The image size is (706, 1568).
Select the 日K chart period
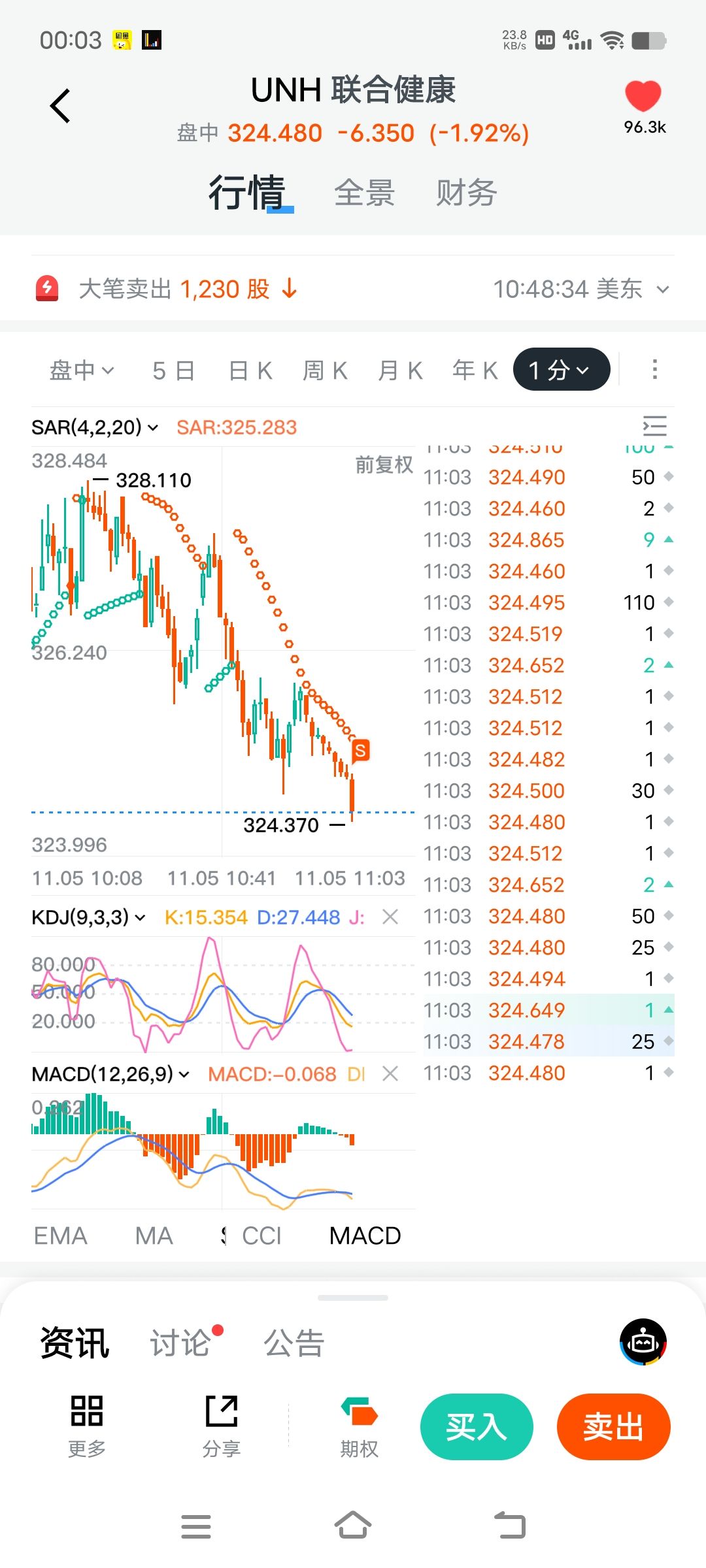pyautogui.click(x=250, y=370)
